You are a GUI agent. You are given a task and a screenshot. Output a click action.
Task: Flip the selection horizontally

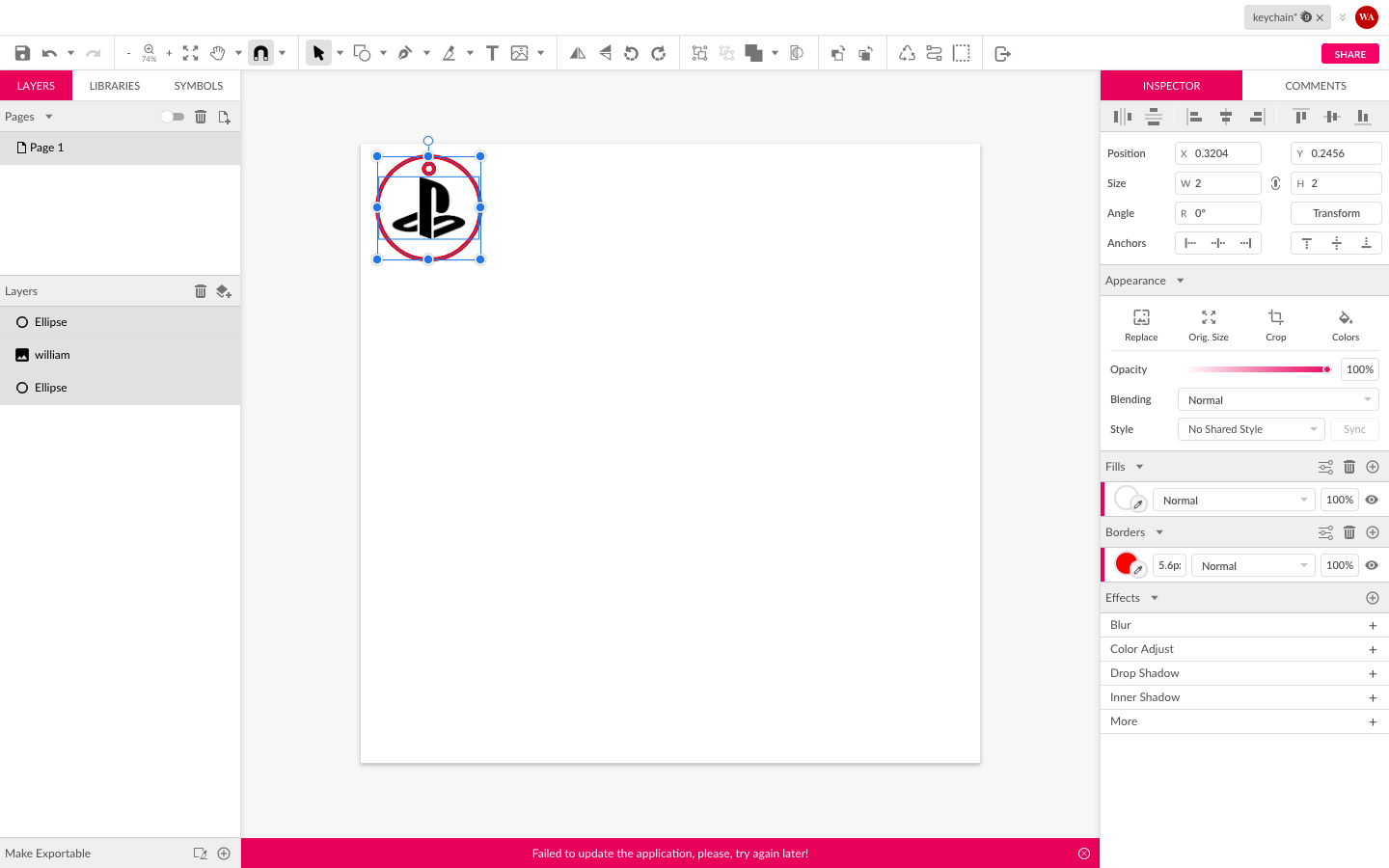[x=577, y=53]
